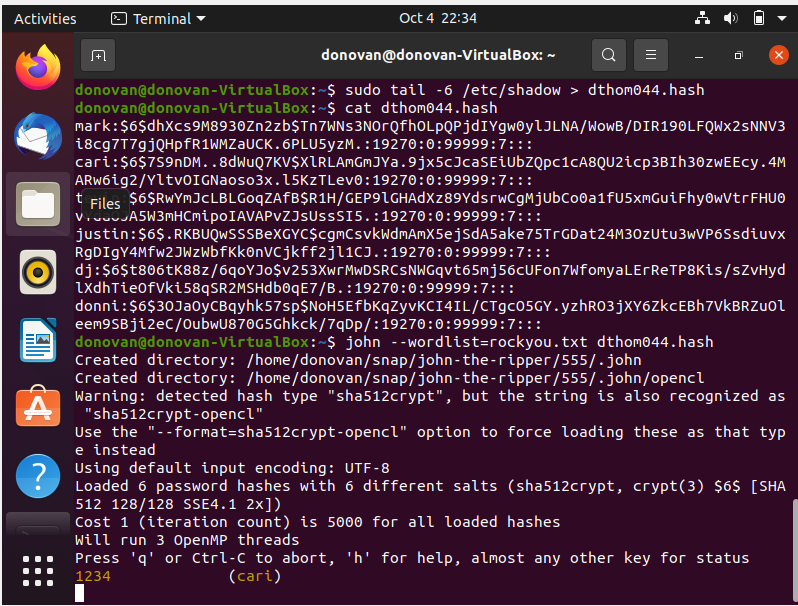Click the Files tooltip label
Image resolution: width=798 pixels, height=606 pixels.
(105, 204)
